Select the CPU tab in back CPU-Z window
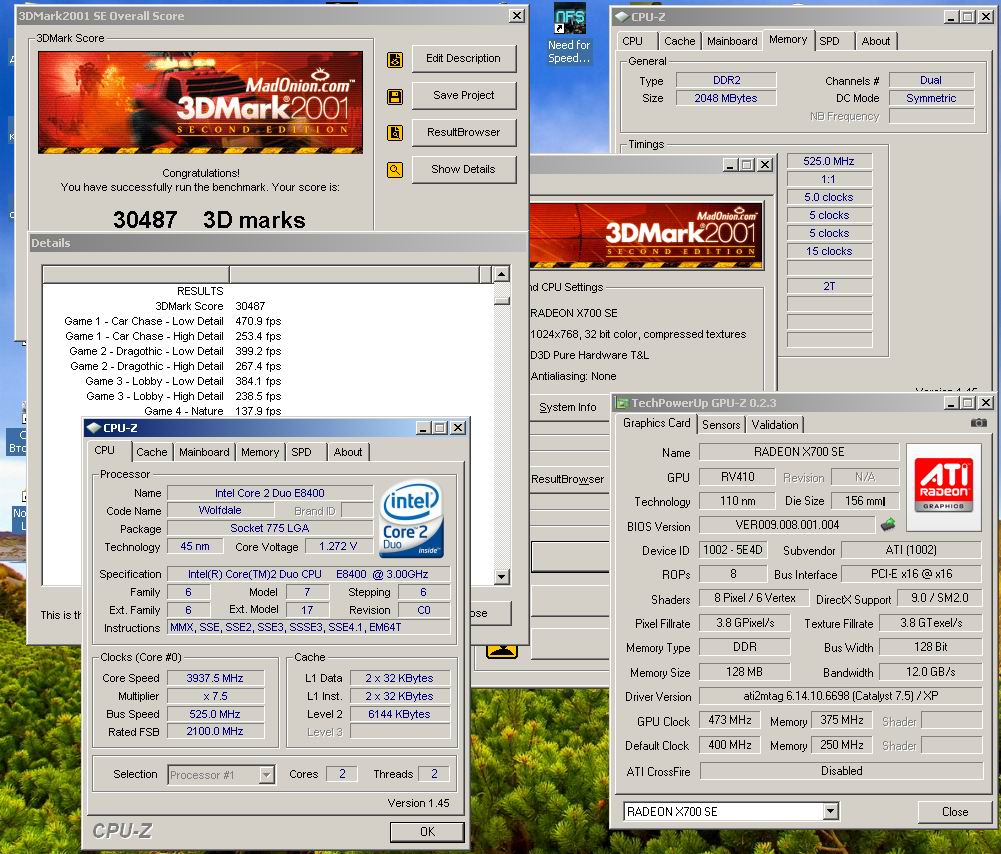 coord(633,41)
